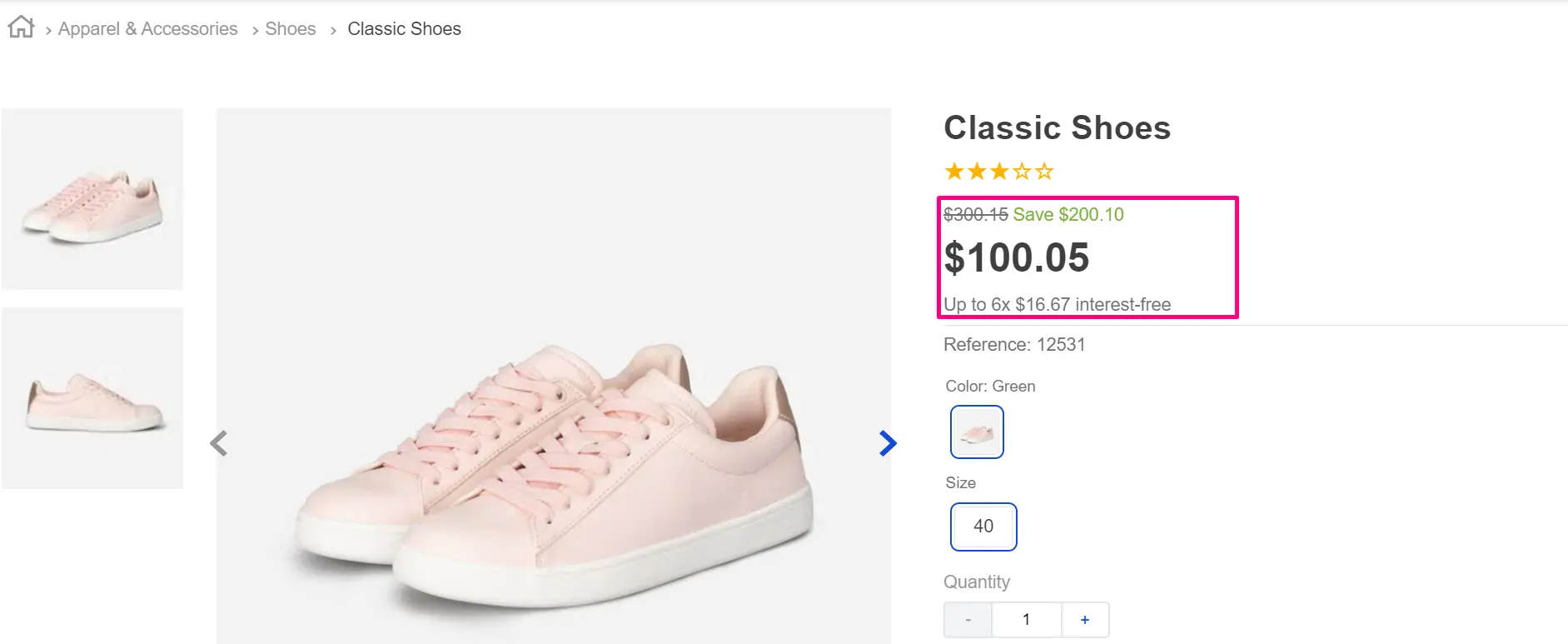Viewport: 1568px width, 644px height.
Task: Select the side-view shoe thumbnail
Action: 92,398
